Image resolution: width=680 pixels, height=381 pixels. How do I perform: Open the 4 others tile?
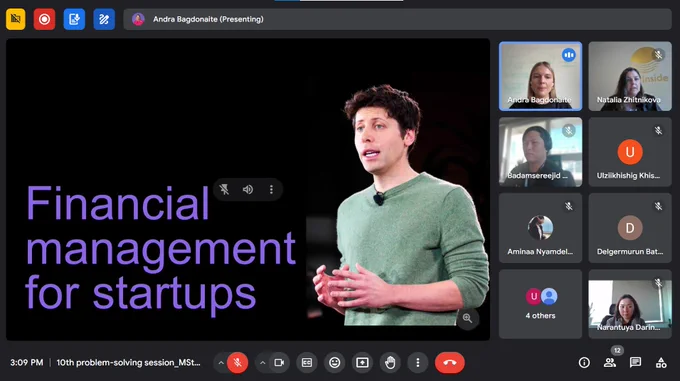540,304
